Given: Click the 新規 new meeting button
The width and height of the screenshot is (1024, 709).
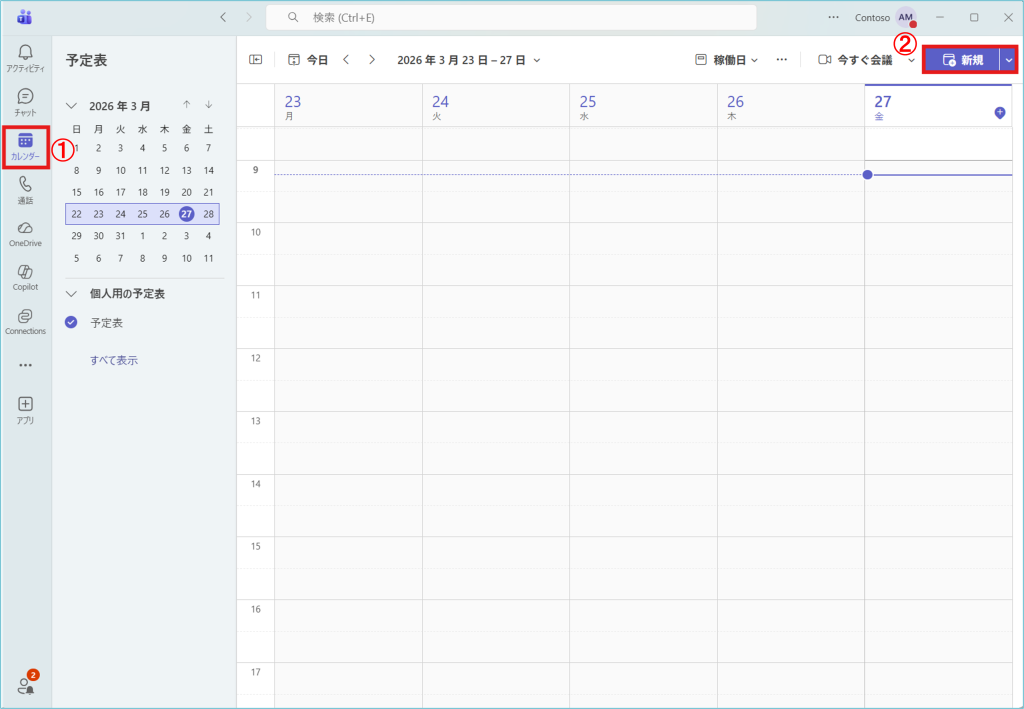Looking at the screenshot, I should 962,60.
